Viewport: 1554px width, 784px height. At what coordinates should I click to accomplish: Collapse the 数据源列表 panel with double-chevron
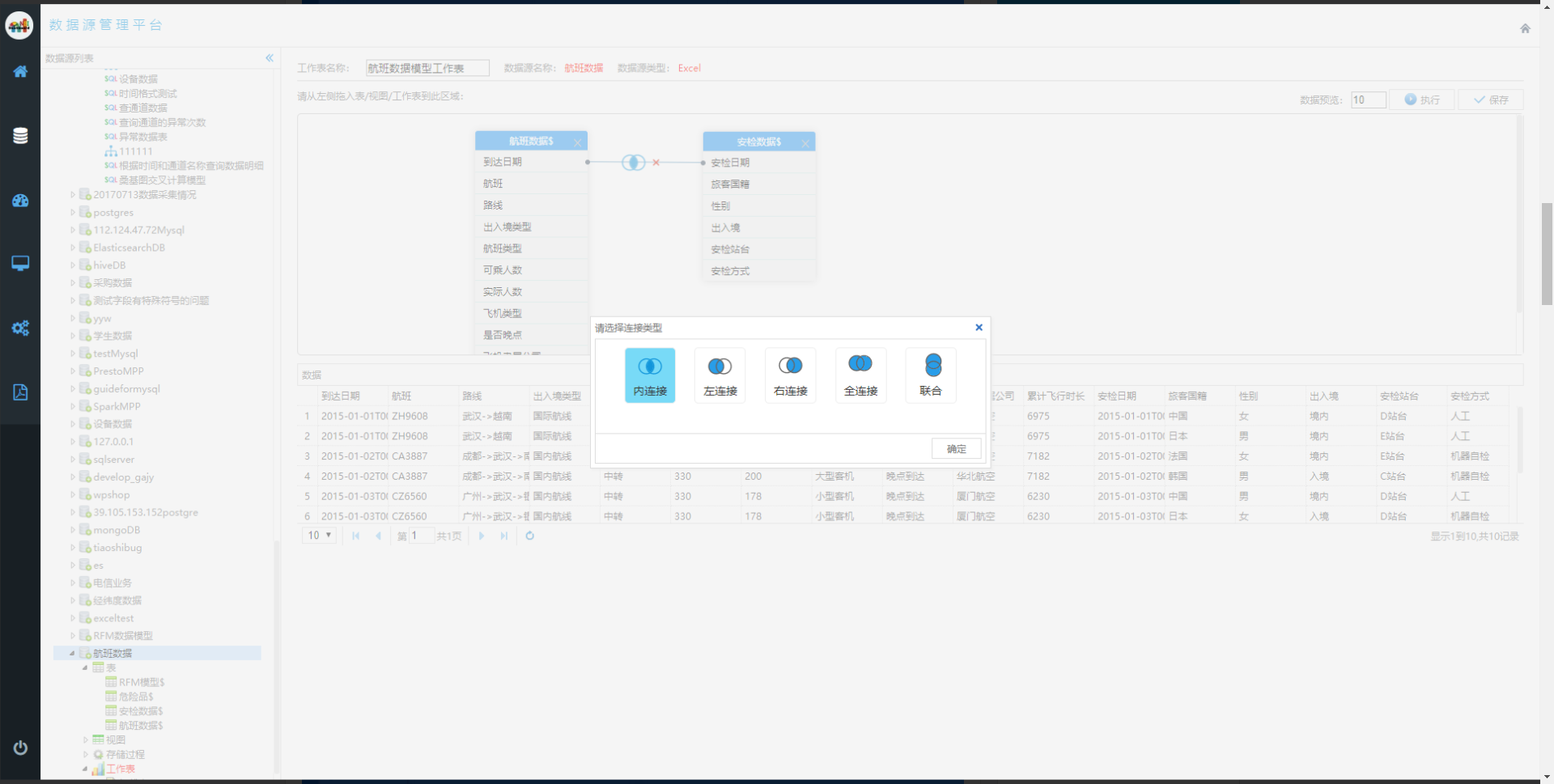[x=270, y=57]
